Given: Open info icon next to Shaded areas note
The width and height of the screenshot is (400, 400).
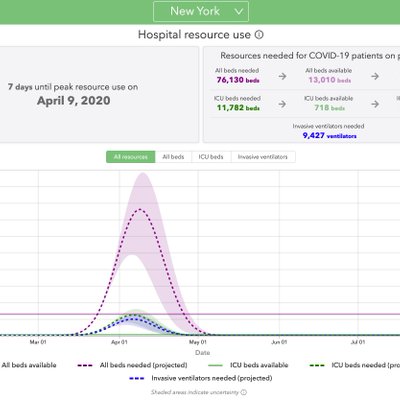Looking at the screenshot, I should [x=244, y=392].
